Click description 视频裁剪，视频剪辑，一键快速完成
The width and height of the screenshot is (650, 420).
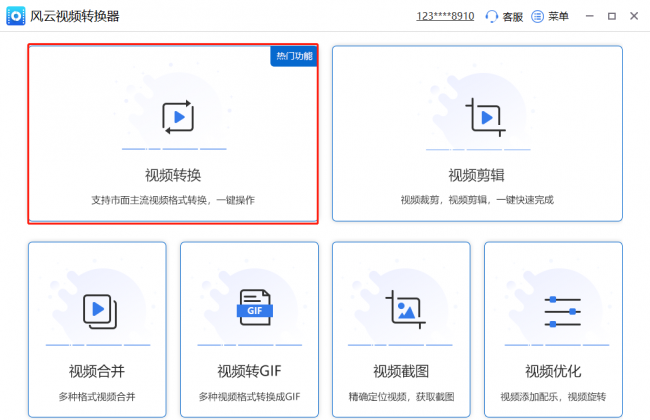coord(477,200)
